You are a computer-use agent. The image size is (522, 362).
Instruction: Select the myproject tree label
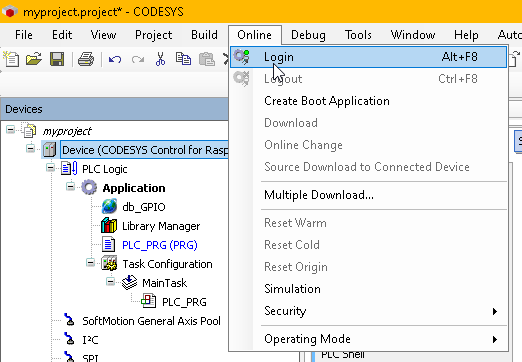[x=67, y=131]
